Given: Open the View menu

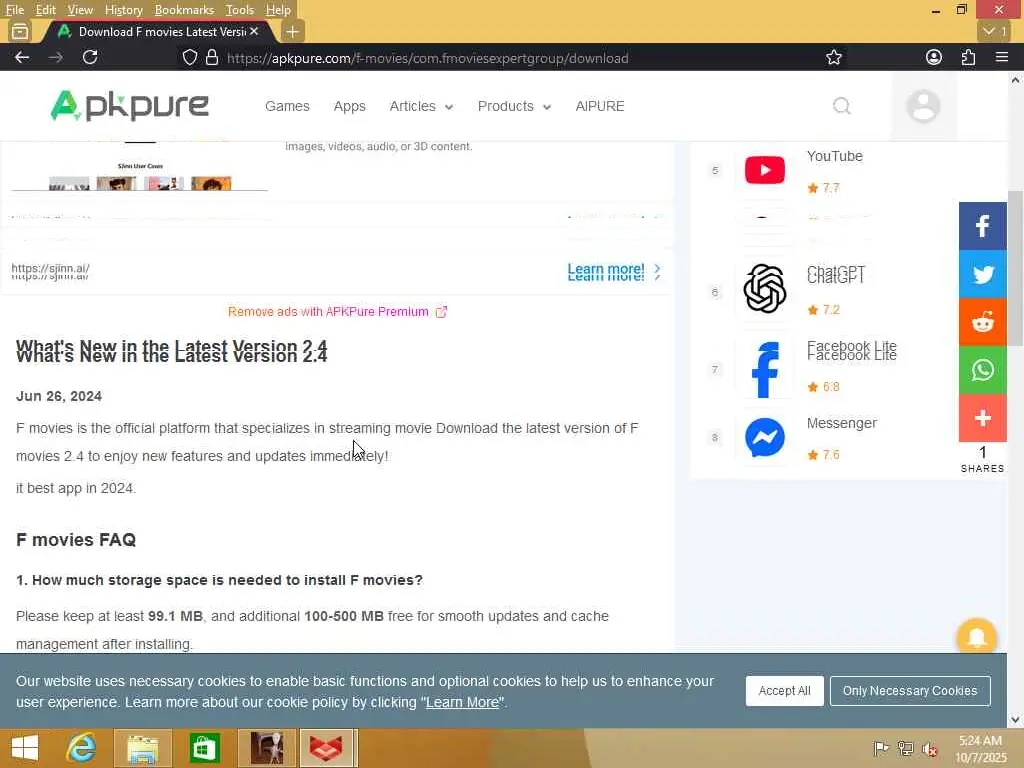Looking at the screenshot, I should [80, 10].
